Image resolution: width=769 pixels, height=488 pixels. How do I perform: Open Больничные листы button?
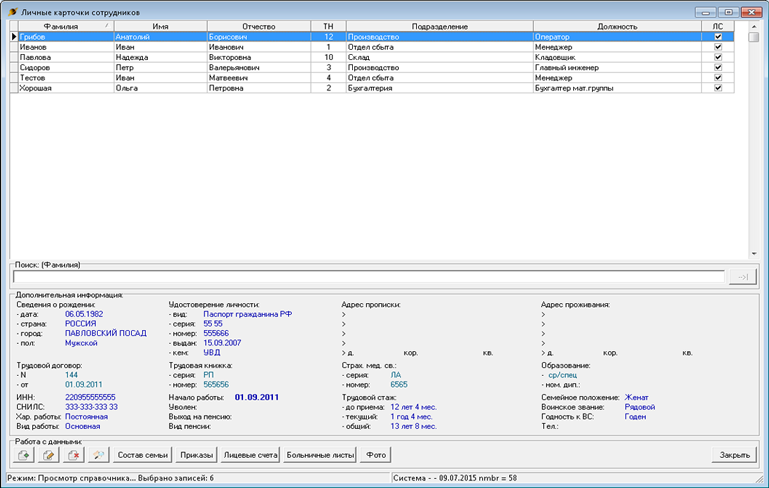click(x=320, y=455)
